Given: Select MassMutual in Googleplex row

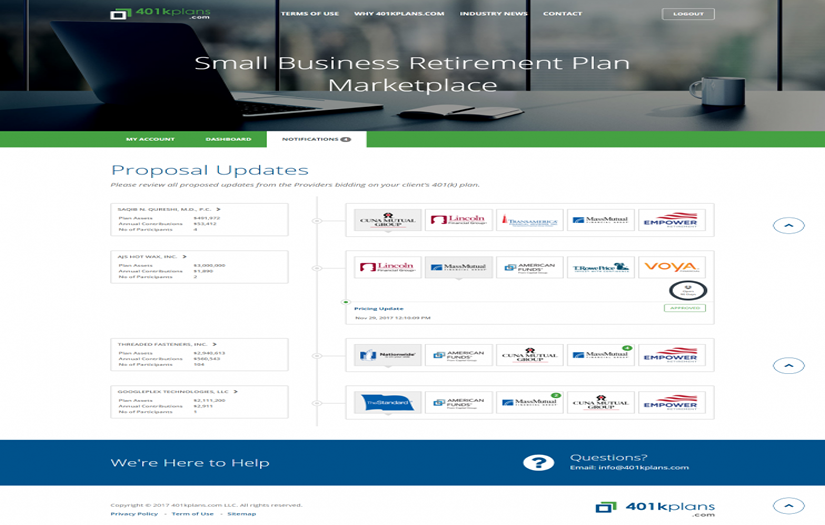Looking at the screenshot, I should (530, 402).
